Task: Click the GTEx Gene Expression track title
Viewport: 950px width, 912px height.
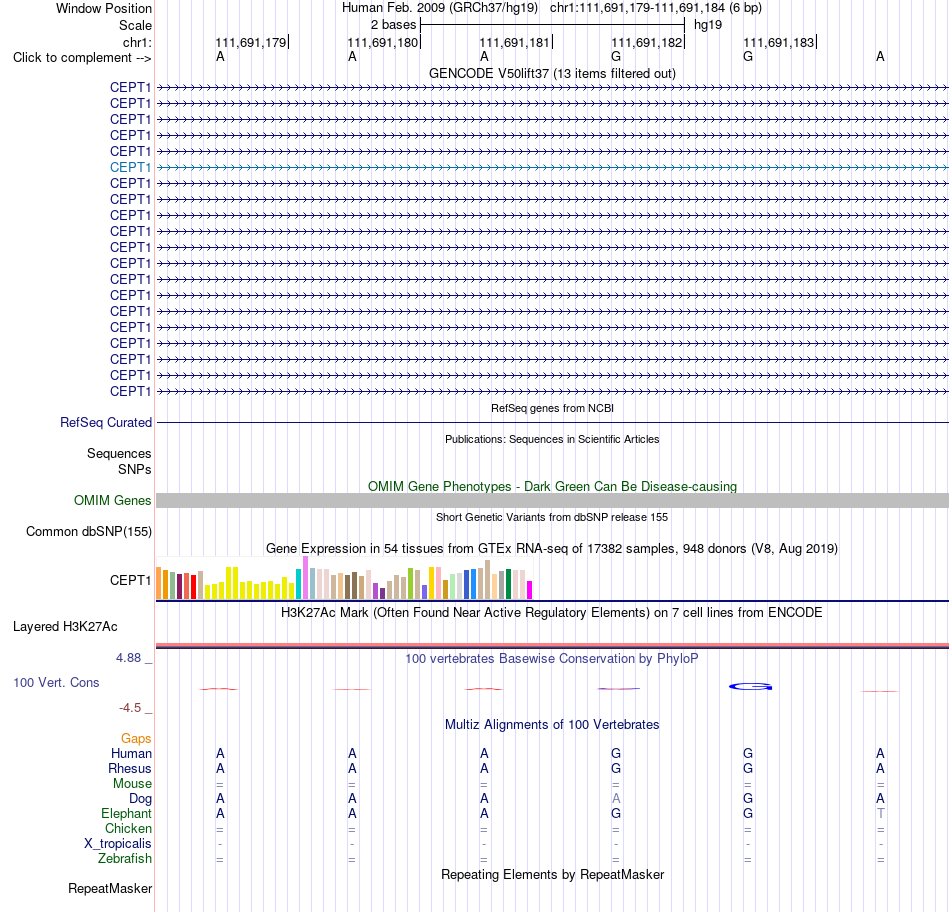Action: 552,548
